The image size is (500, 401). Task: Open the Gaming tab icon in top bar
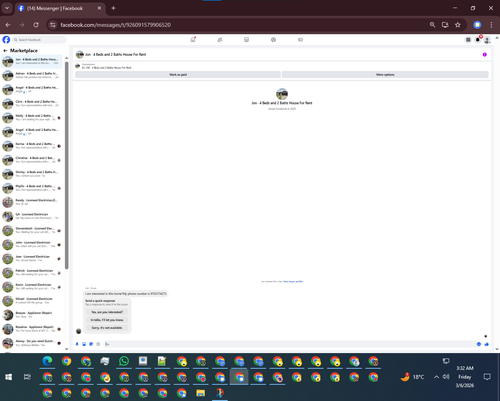pos(300,40)
